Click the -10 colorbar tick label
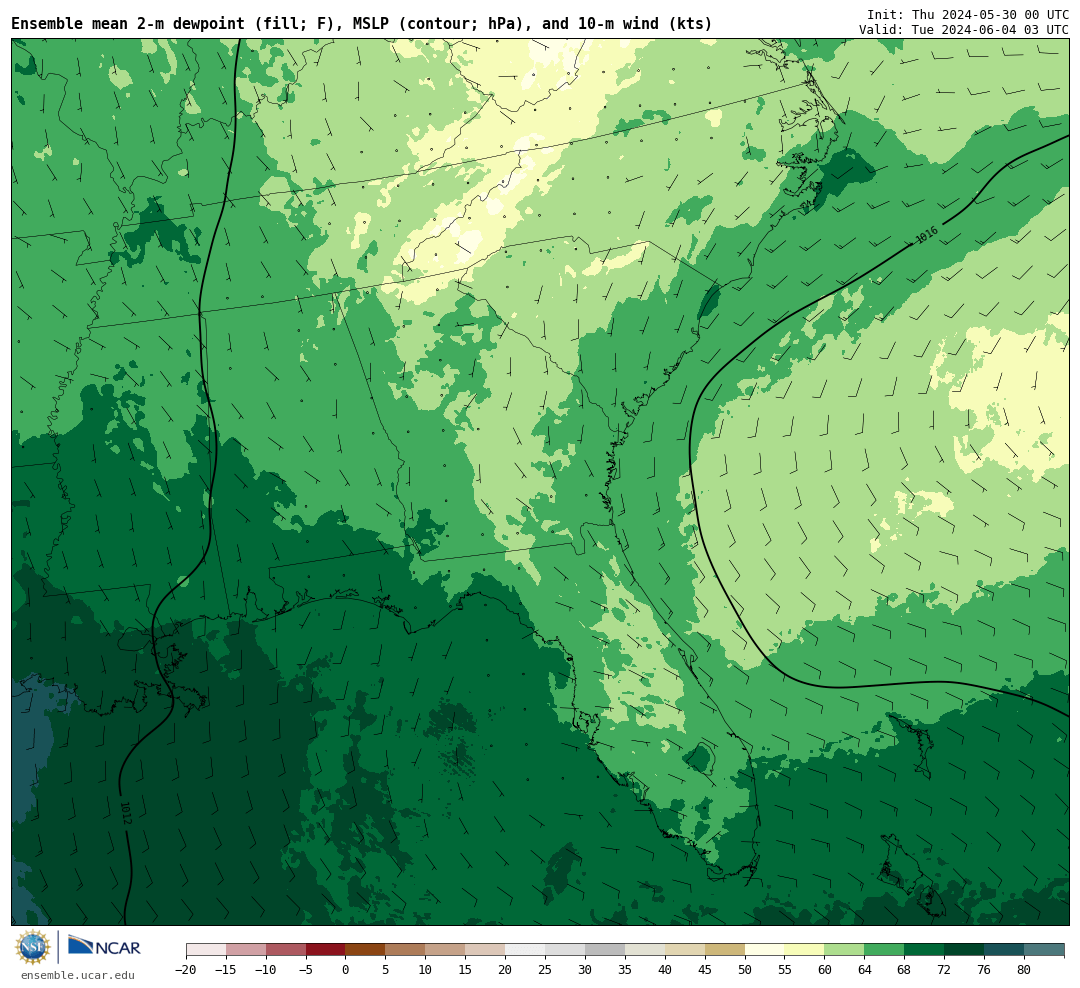Image resolution: width=1080 pixels, height=988 pixels. (x=266, y=969)
